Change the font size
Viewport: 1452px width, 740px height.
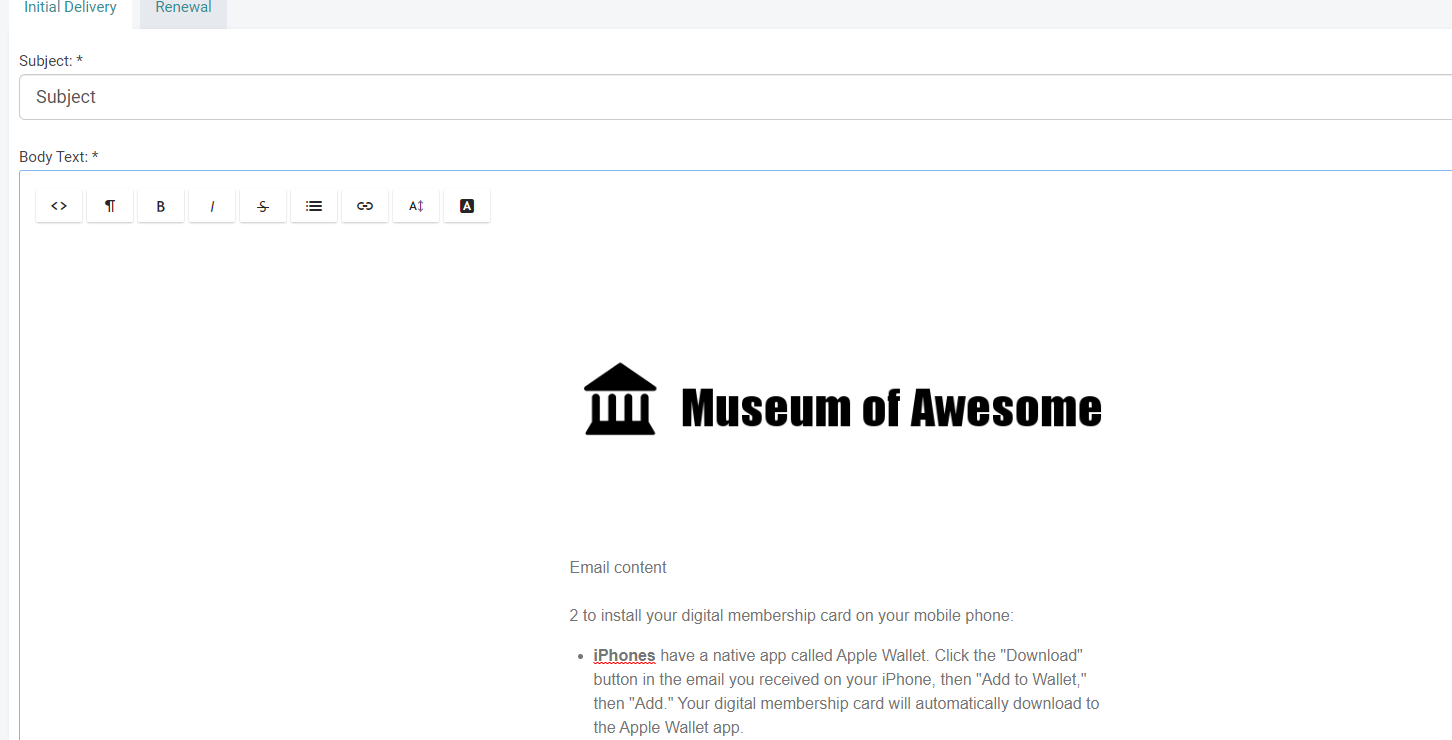click(x=416, y=206)
